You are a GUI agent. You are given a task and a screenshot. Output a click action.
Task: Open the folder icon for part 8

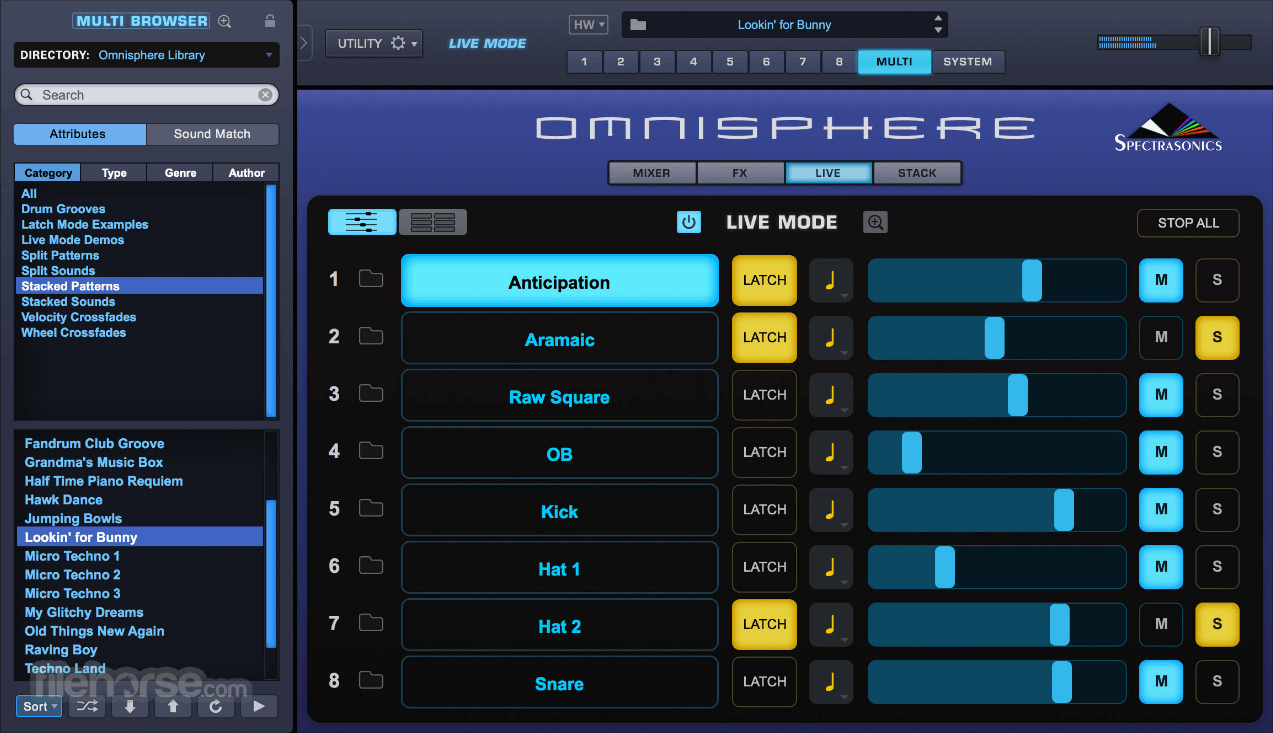[x=371, y=681]
